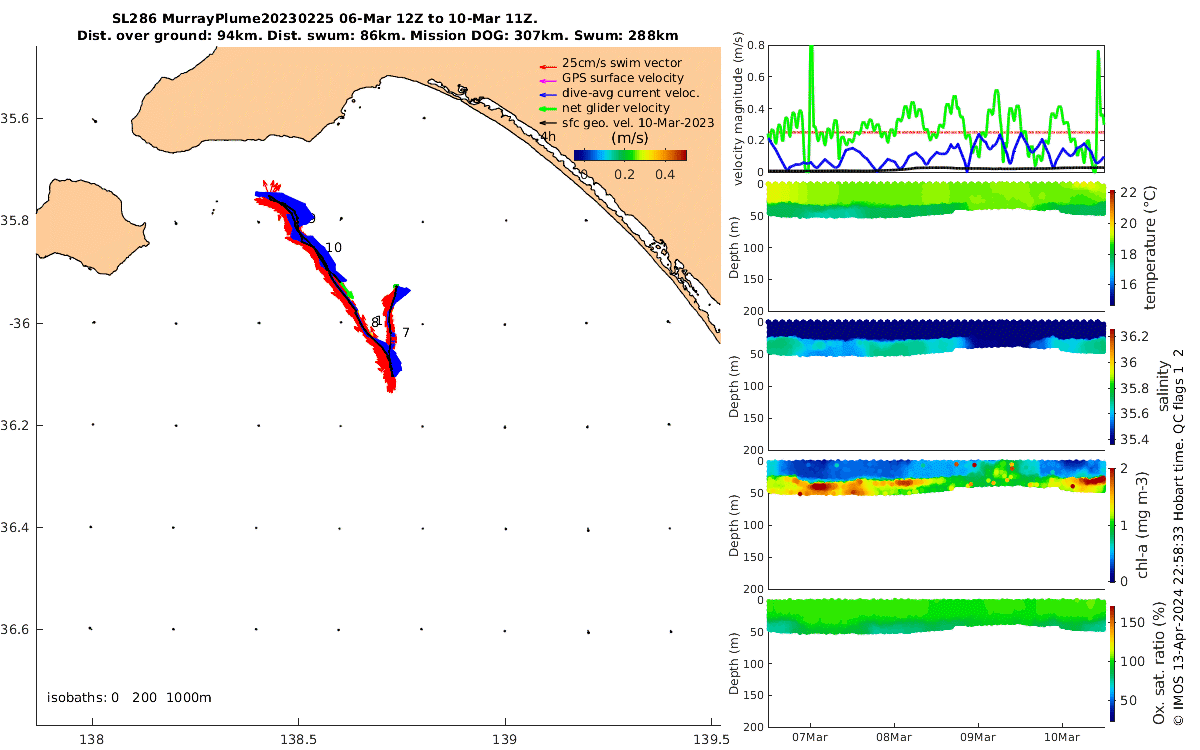Click the 138.5 longitude axis label
The width and height of the screenshot is (1200, 750).
coord(298,741)
